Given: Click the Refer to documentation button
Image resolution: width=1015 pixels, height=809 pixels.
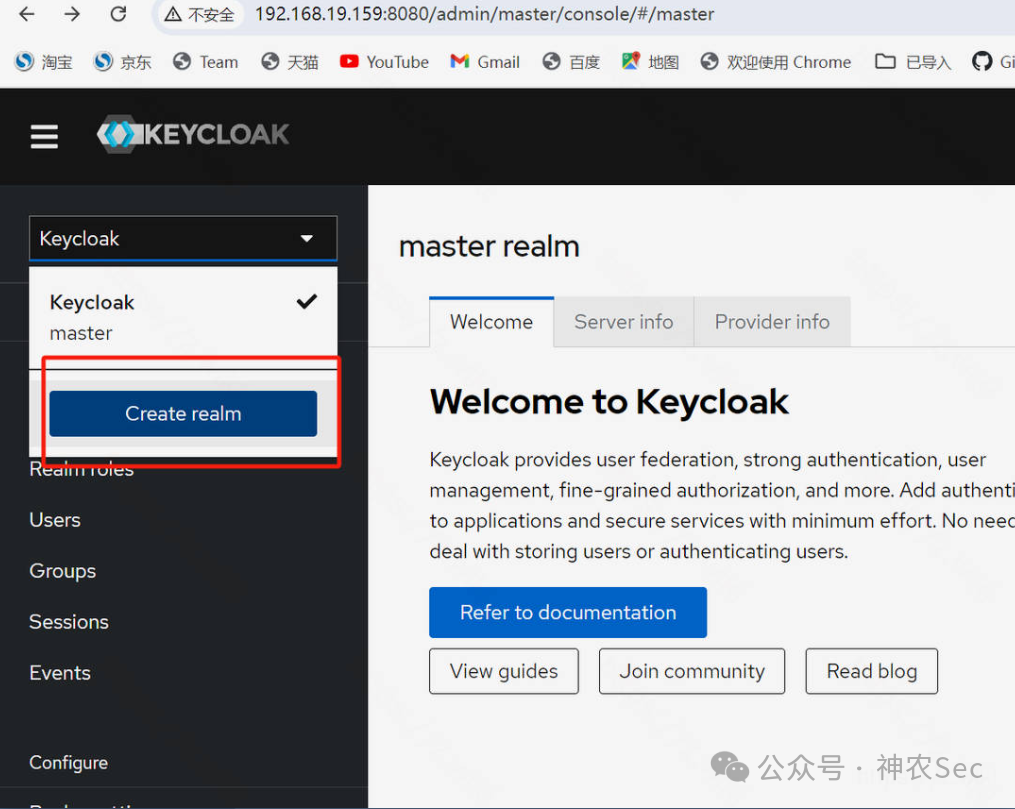Looking at the screenshot, I should [x=568, y=612].
